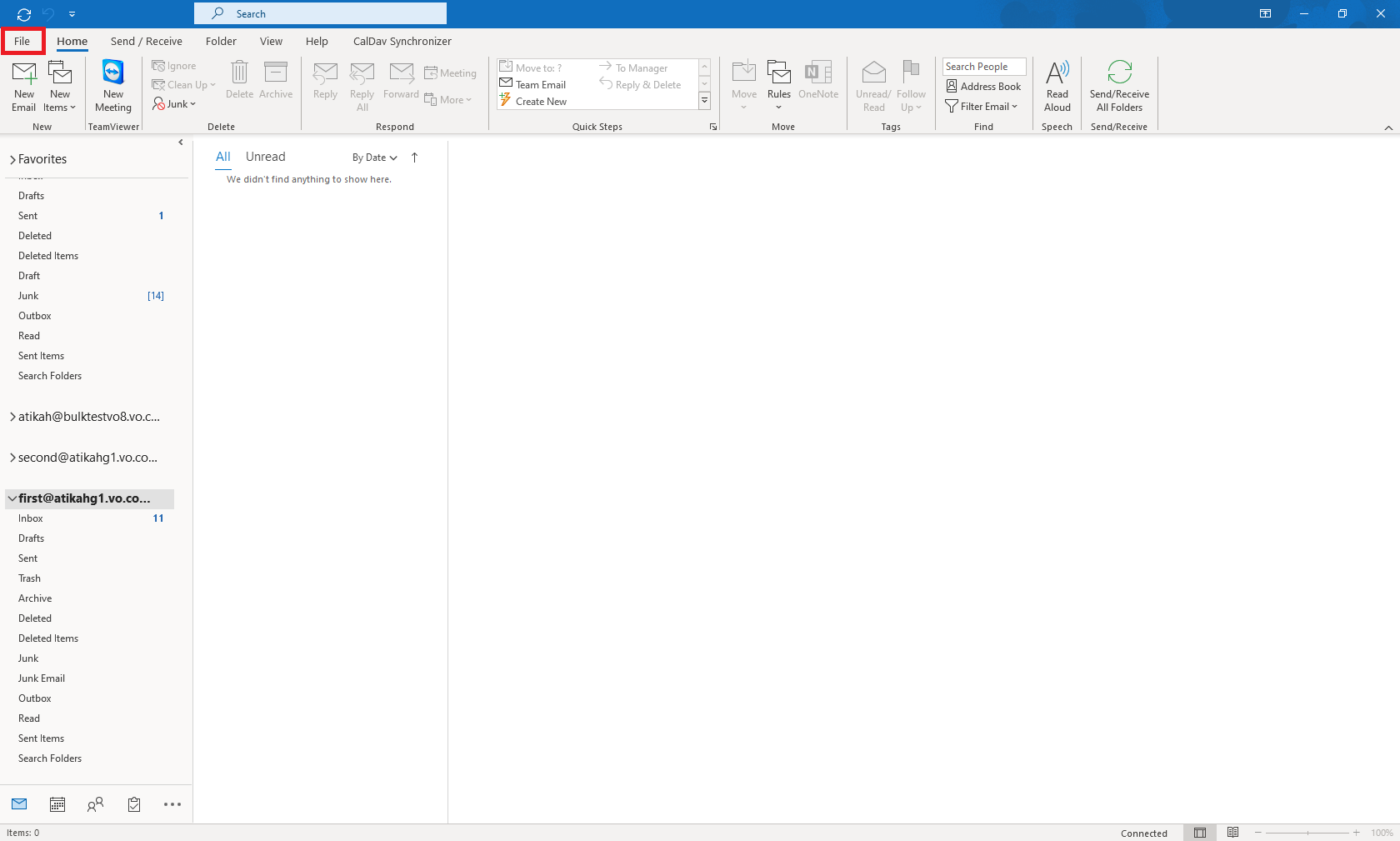
Task: Switch to the Send / Receive tab
Action: (146, 41)
